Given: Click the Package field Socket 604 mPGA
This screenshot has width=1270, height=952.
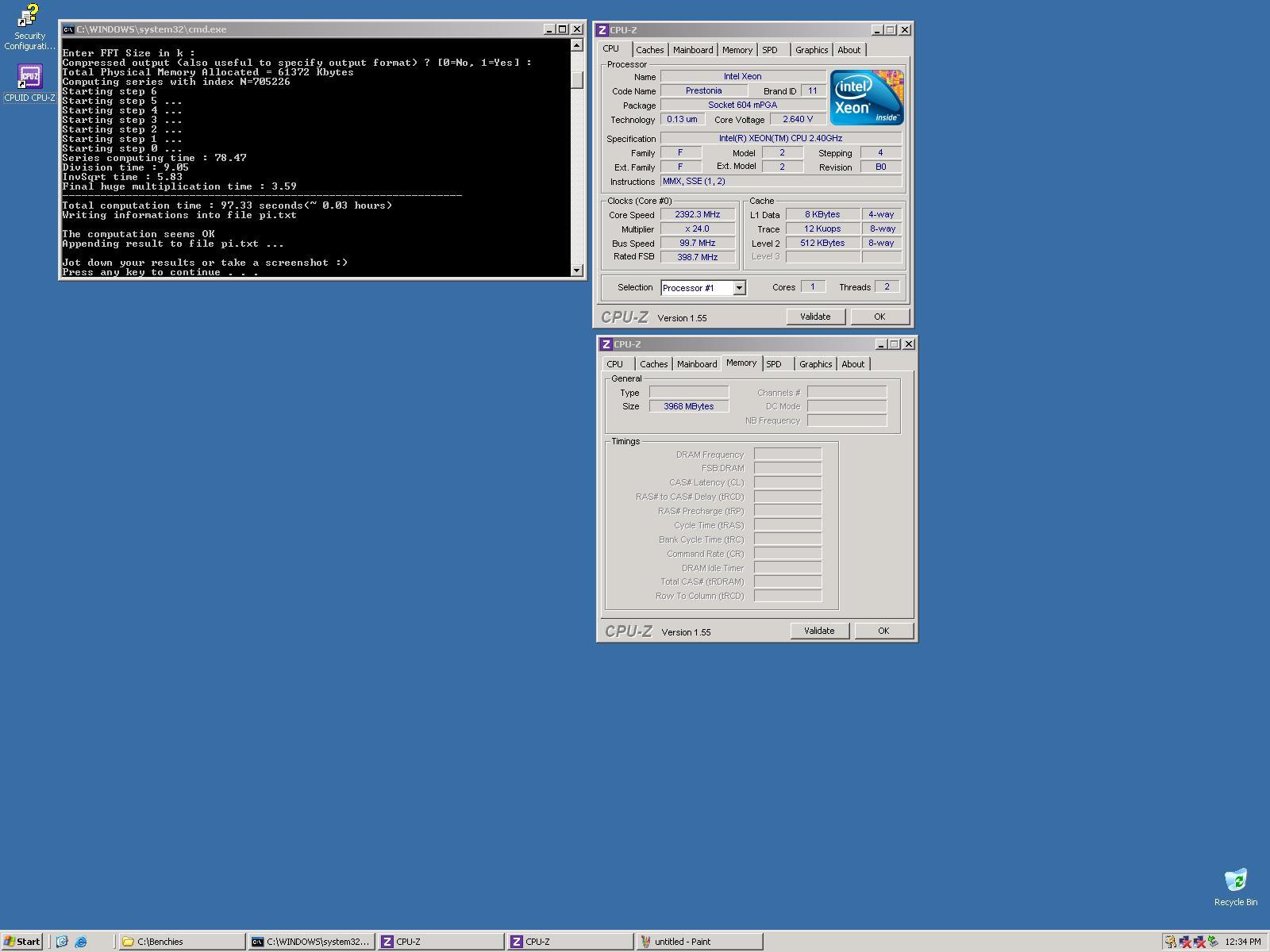Looking at the screenshot, I should [743, 105].
